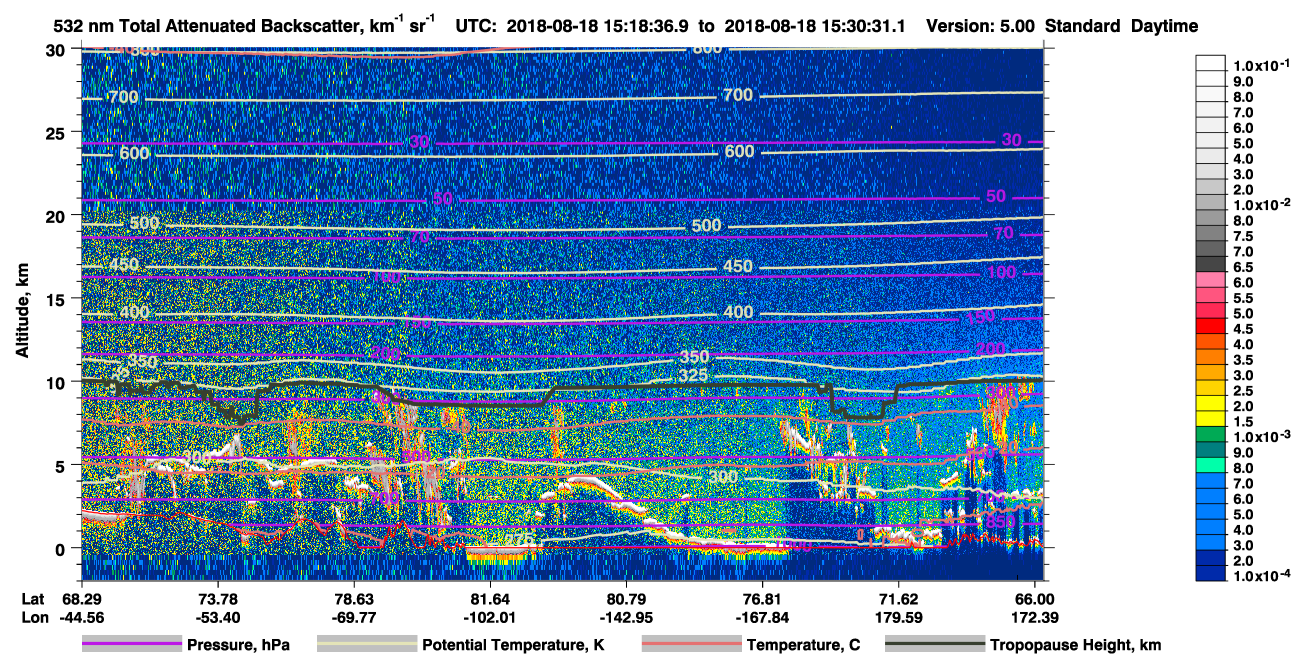Select latitude value 73.78
Viewport: 1300px width, 667px height.
pyautogui.click(x=217, y=598)
